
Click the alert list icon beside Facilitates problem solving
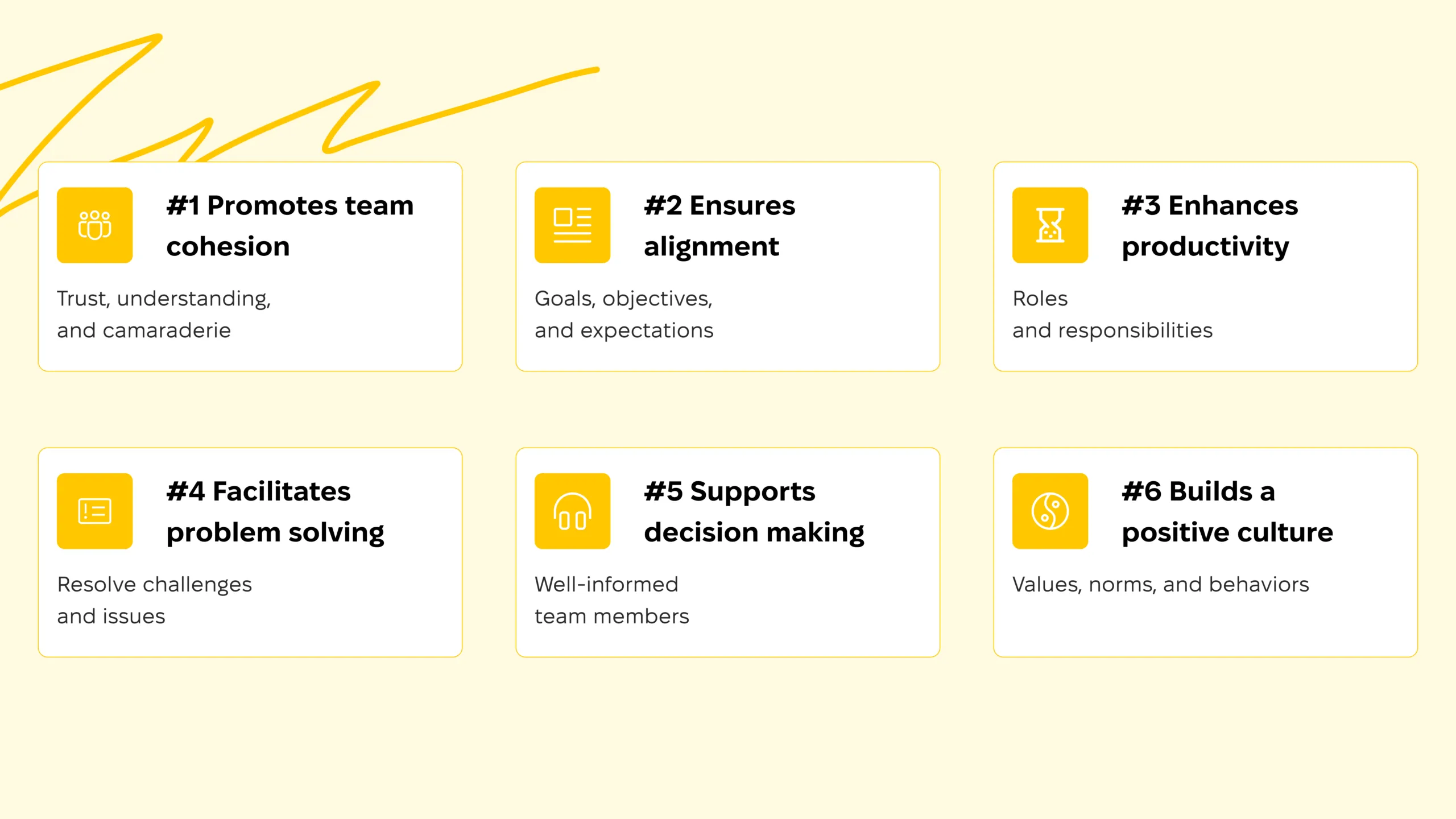[x=94, y=511]
